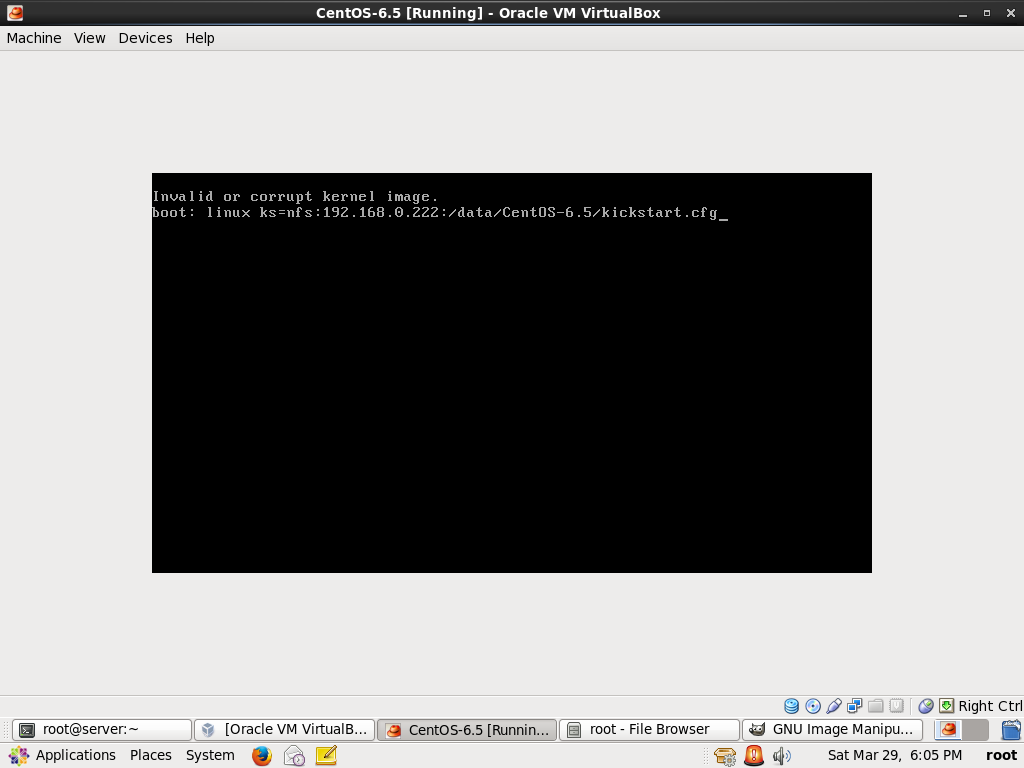Select first workspace in workspace switcher
The image size is (1024, 768).
(948, 729)
